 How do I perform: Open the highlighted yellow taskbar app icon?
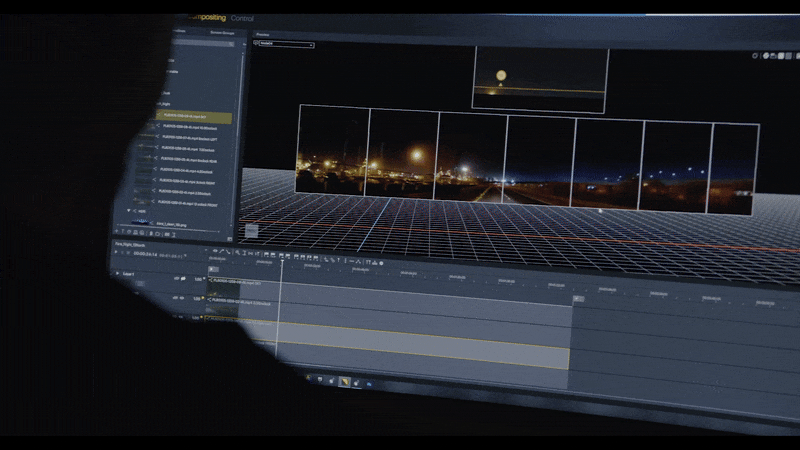[344, 381]
